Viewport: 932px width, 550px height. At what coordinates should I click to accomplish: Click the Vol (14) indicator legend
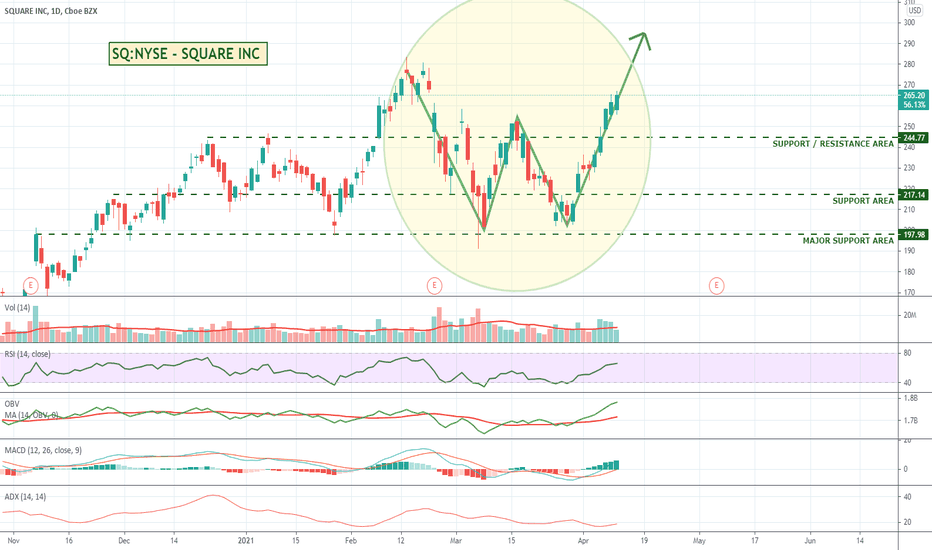click(17, 307)
